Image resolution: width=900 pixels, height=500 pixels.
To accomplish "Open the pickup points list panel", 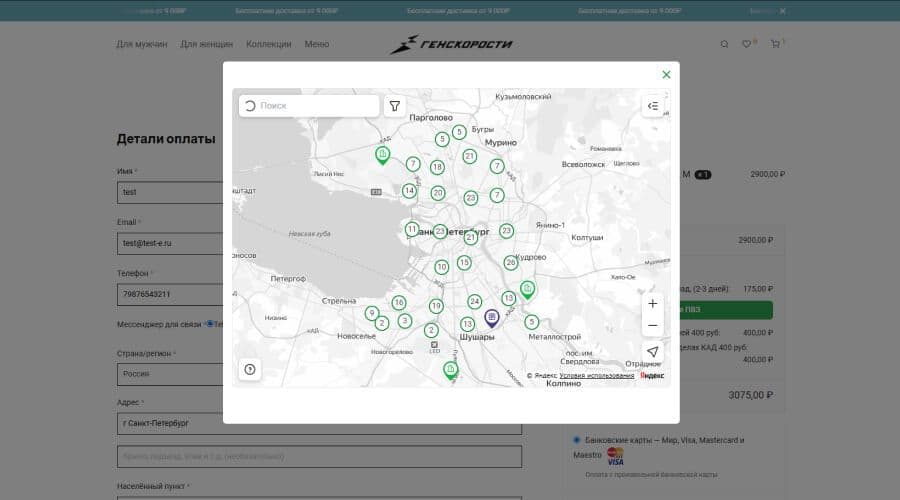I will click(653, 106).
